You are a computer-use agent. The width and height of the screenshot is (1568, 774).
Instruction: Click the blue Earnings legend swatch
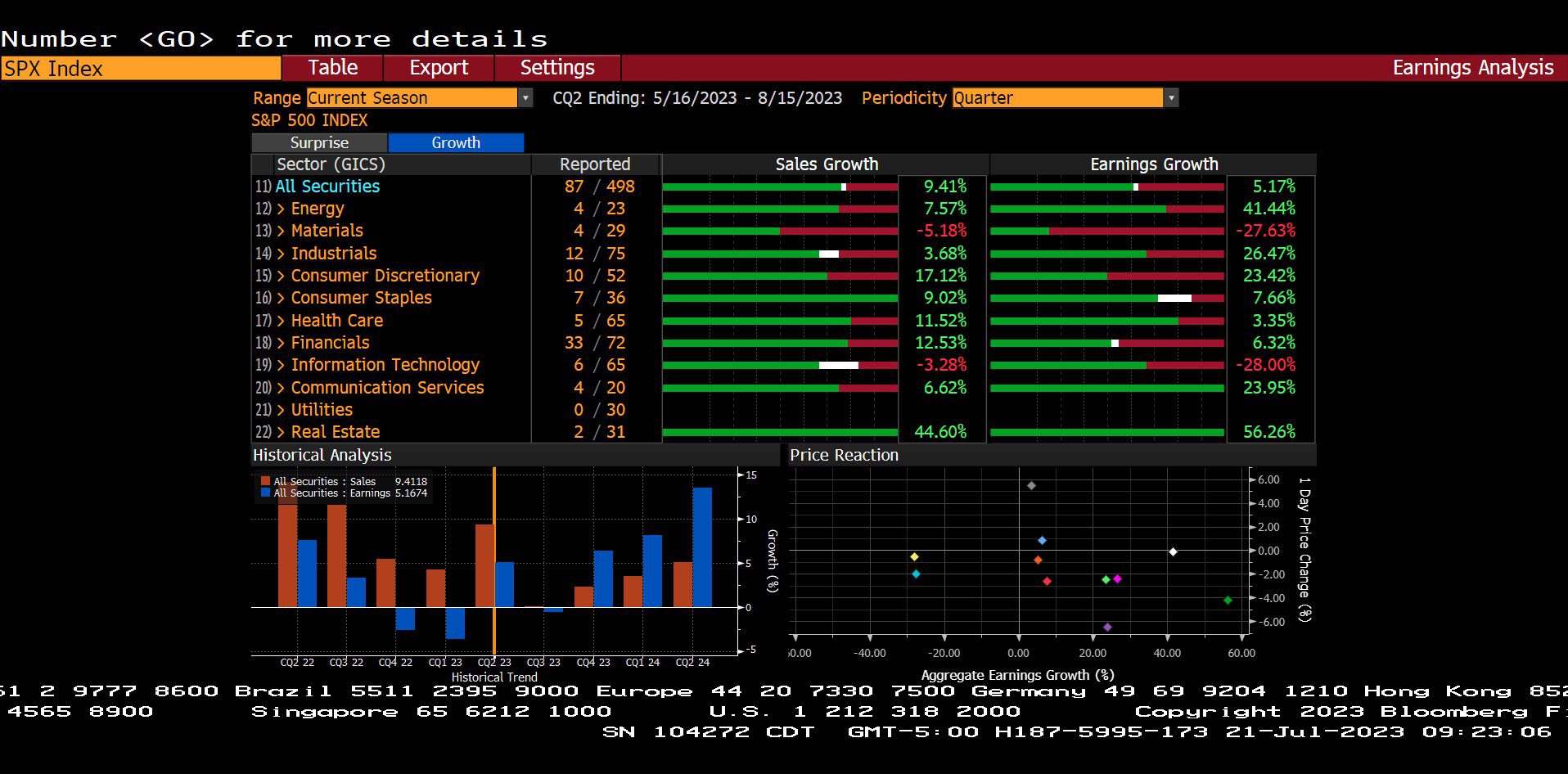click(265, 493)
